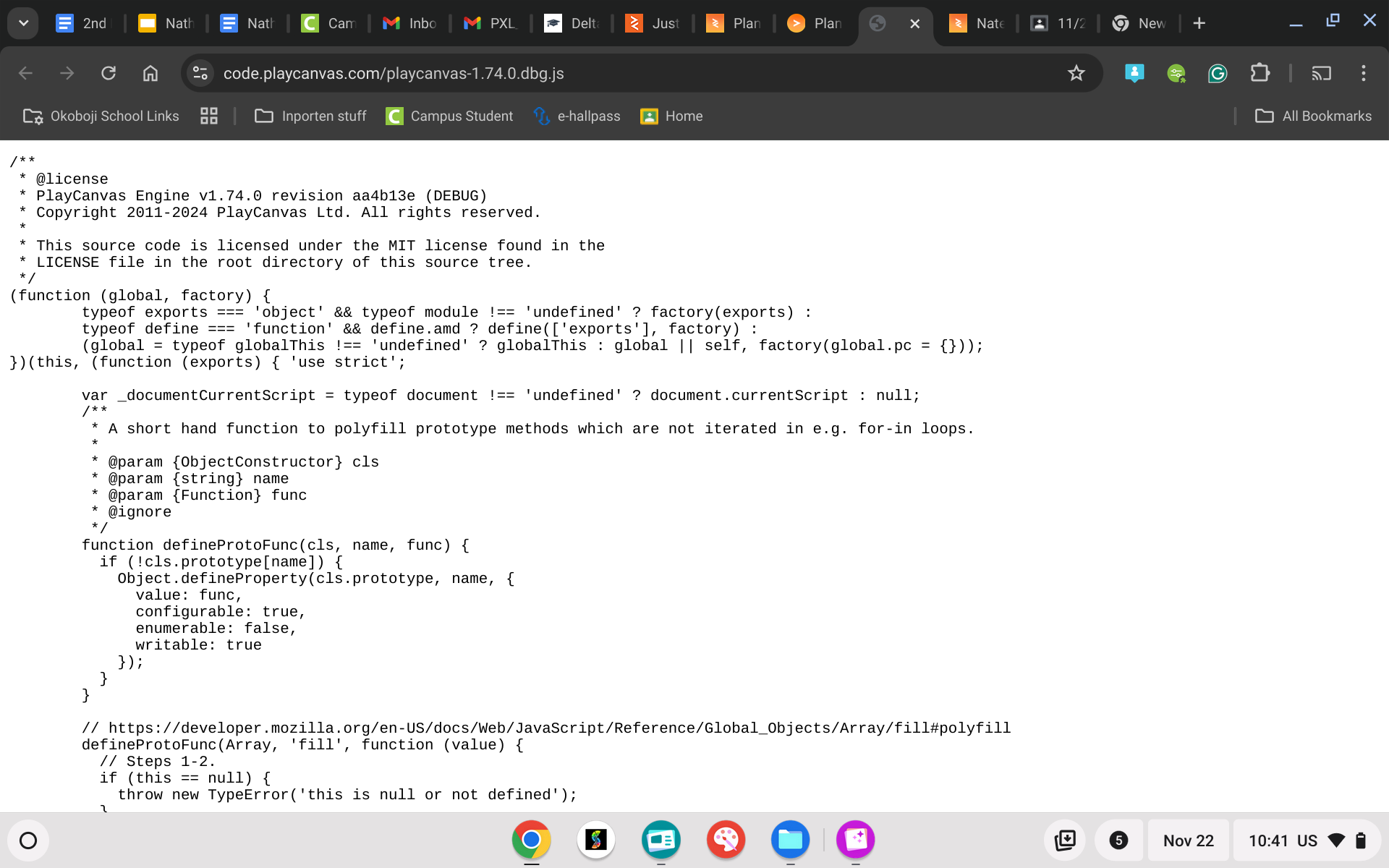
Task: Cast this tab to a screen
Action: tap(1322, 73)
